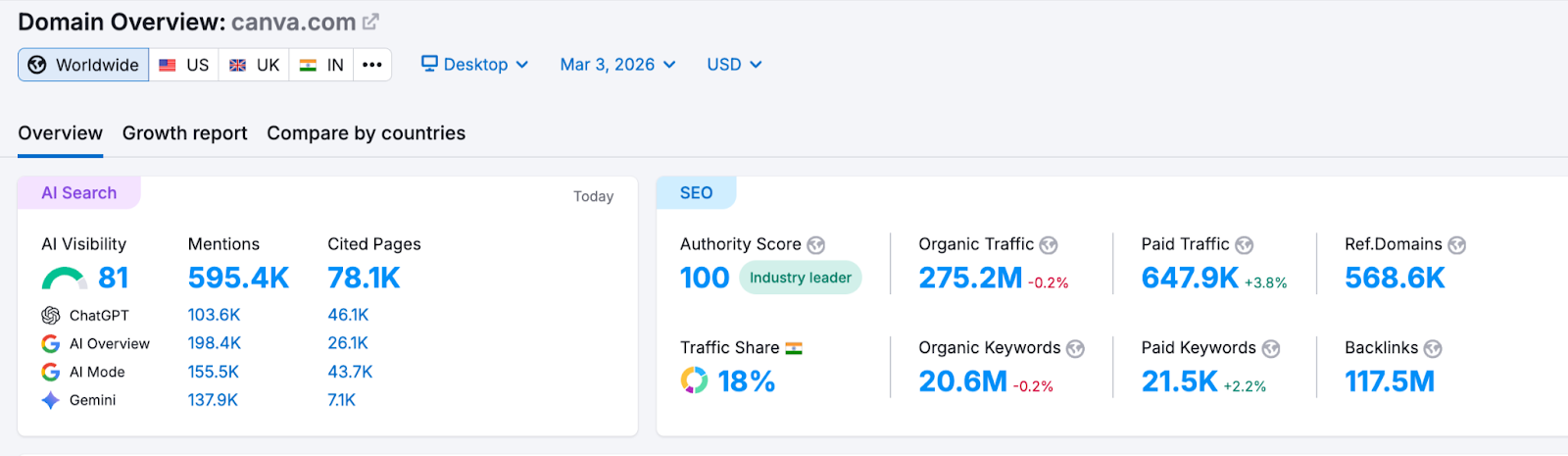Click the globe icon beside Paid Traffic
This screenshot has width=1568, height=456.
1244,245
